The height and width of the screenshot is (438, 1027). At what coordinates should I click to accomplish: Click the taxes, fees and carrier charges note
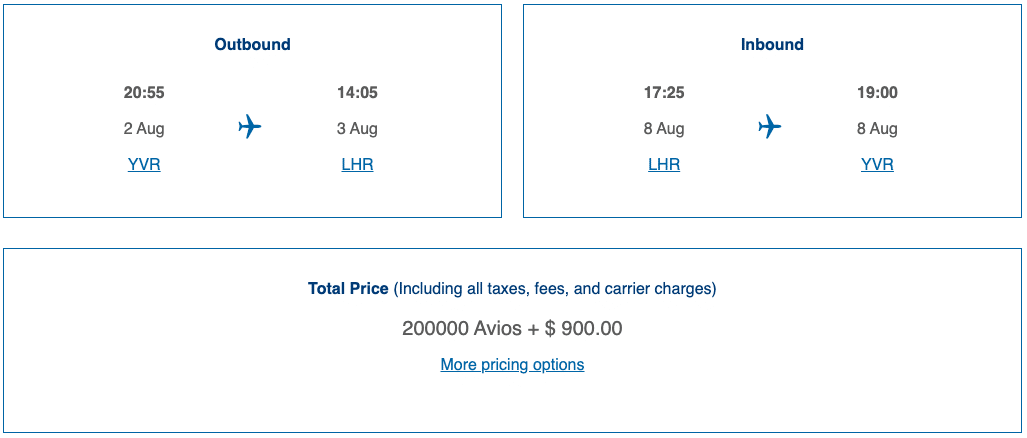click(555, 289)
